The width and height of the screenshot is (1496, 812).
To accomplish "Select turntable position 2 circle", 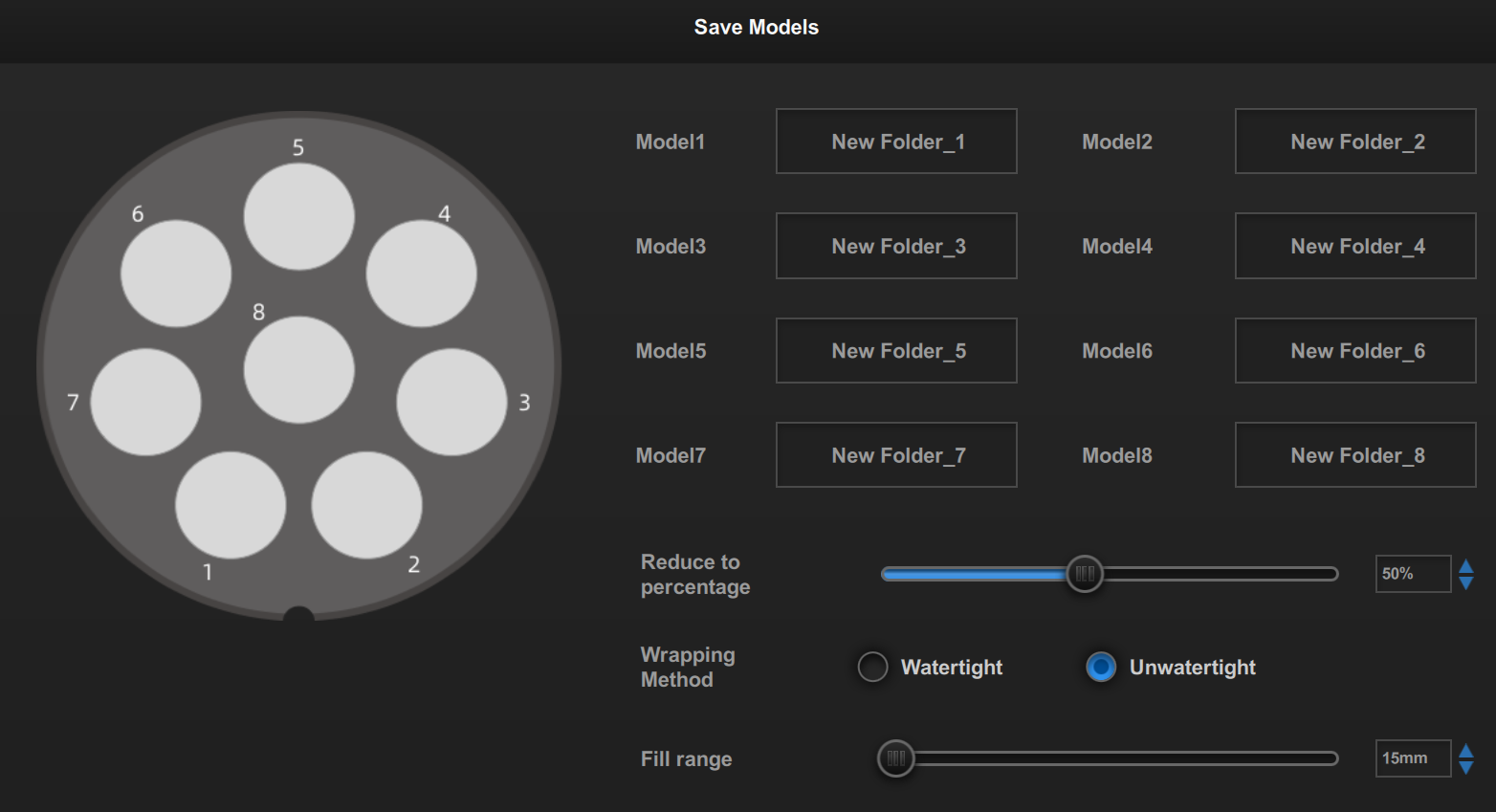I will pos(366,505).
